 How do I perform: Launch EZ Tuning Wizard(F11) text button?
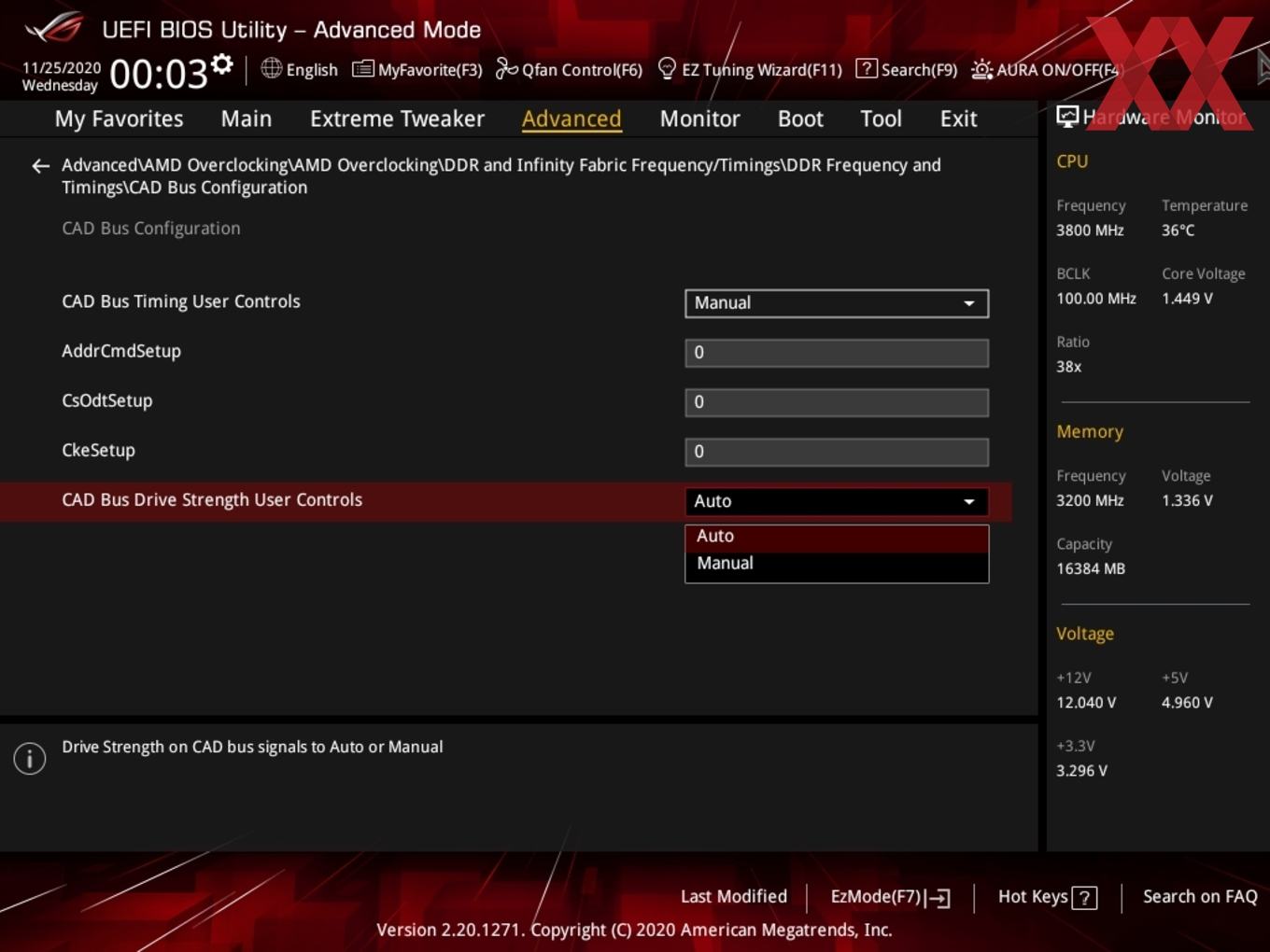tap(762, 70)
